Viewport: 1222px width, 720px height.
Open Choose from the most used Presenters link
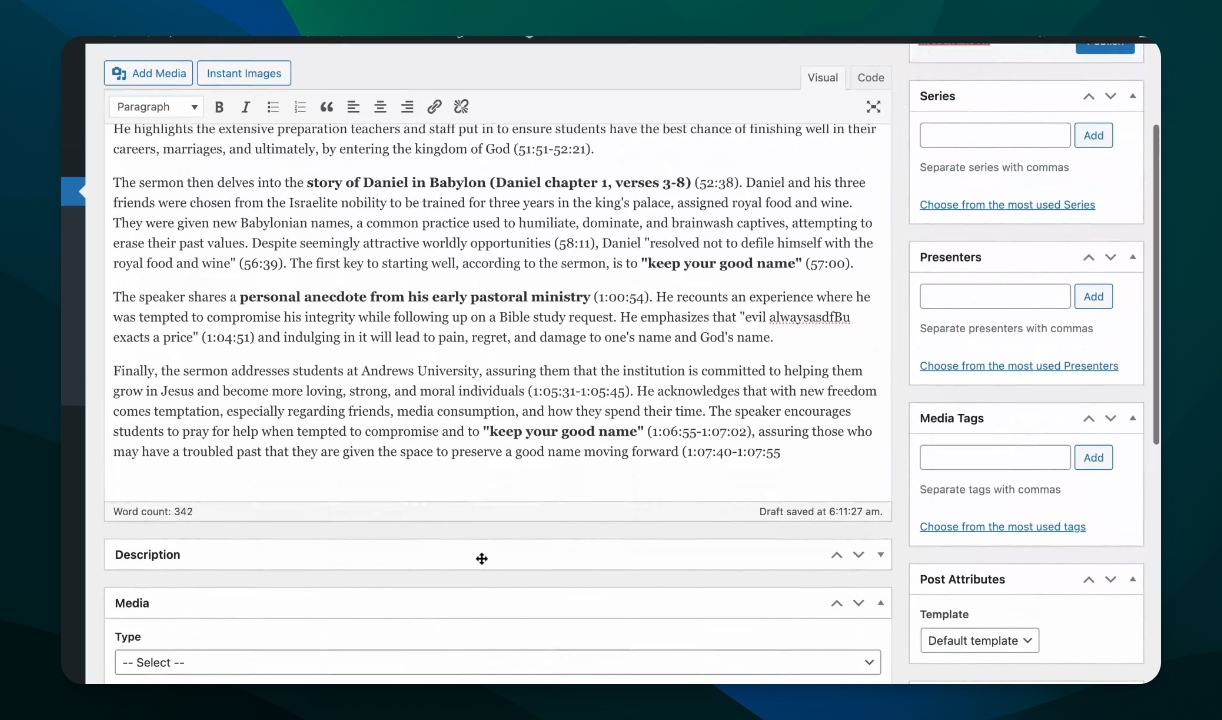1018,366
